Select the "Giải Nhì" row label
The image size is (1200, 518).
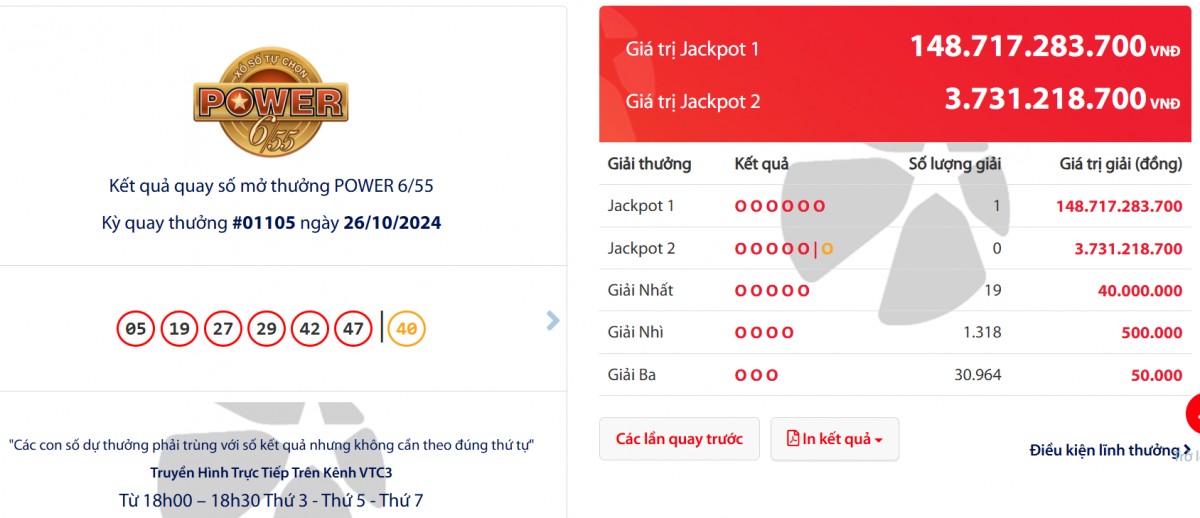(636, 332)
